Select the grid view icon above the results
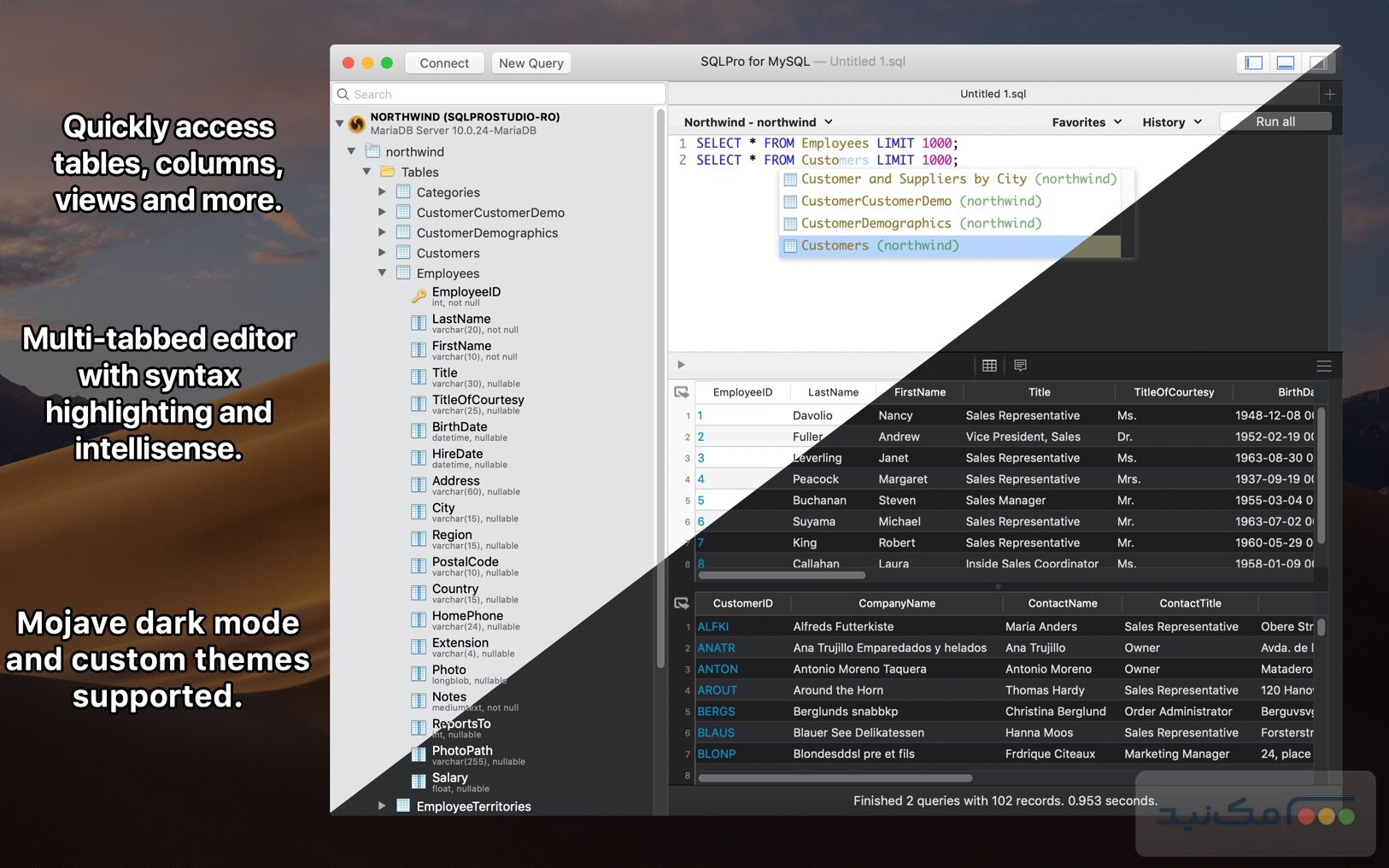Viewport: 1389px width, 868px height. point(989,366)
